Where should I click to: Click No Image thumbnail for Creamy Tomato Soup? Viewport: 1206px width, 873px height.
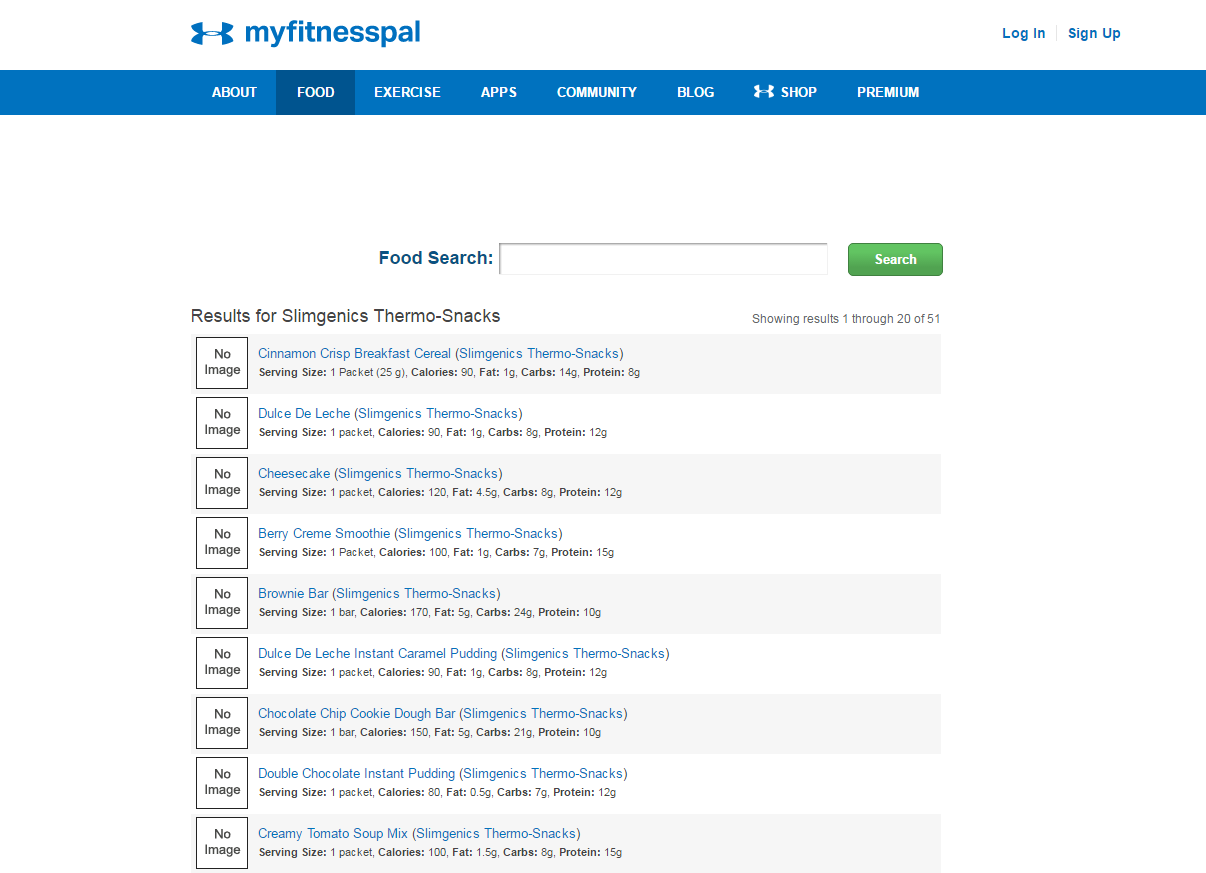tap(222, 843)
